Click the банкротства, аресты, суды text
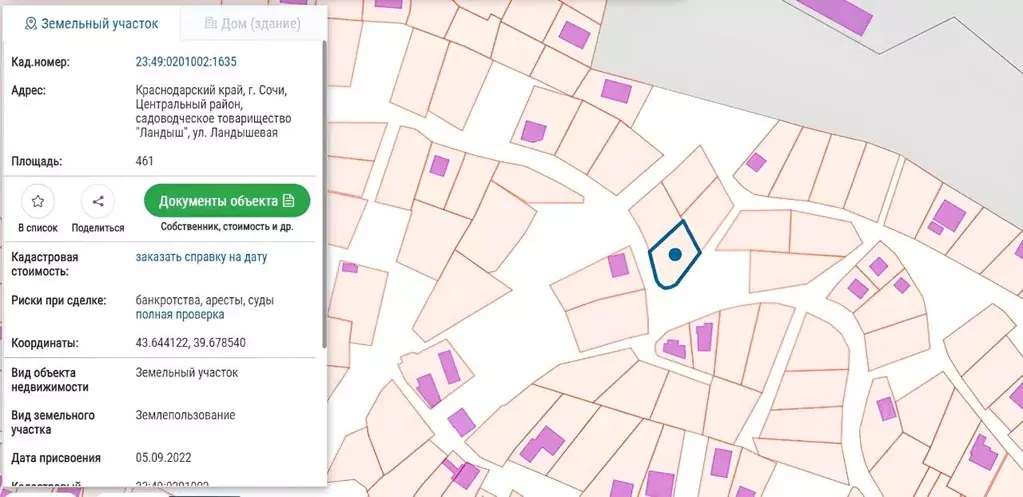 pyautogui.click(x=205, y=301)
